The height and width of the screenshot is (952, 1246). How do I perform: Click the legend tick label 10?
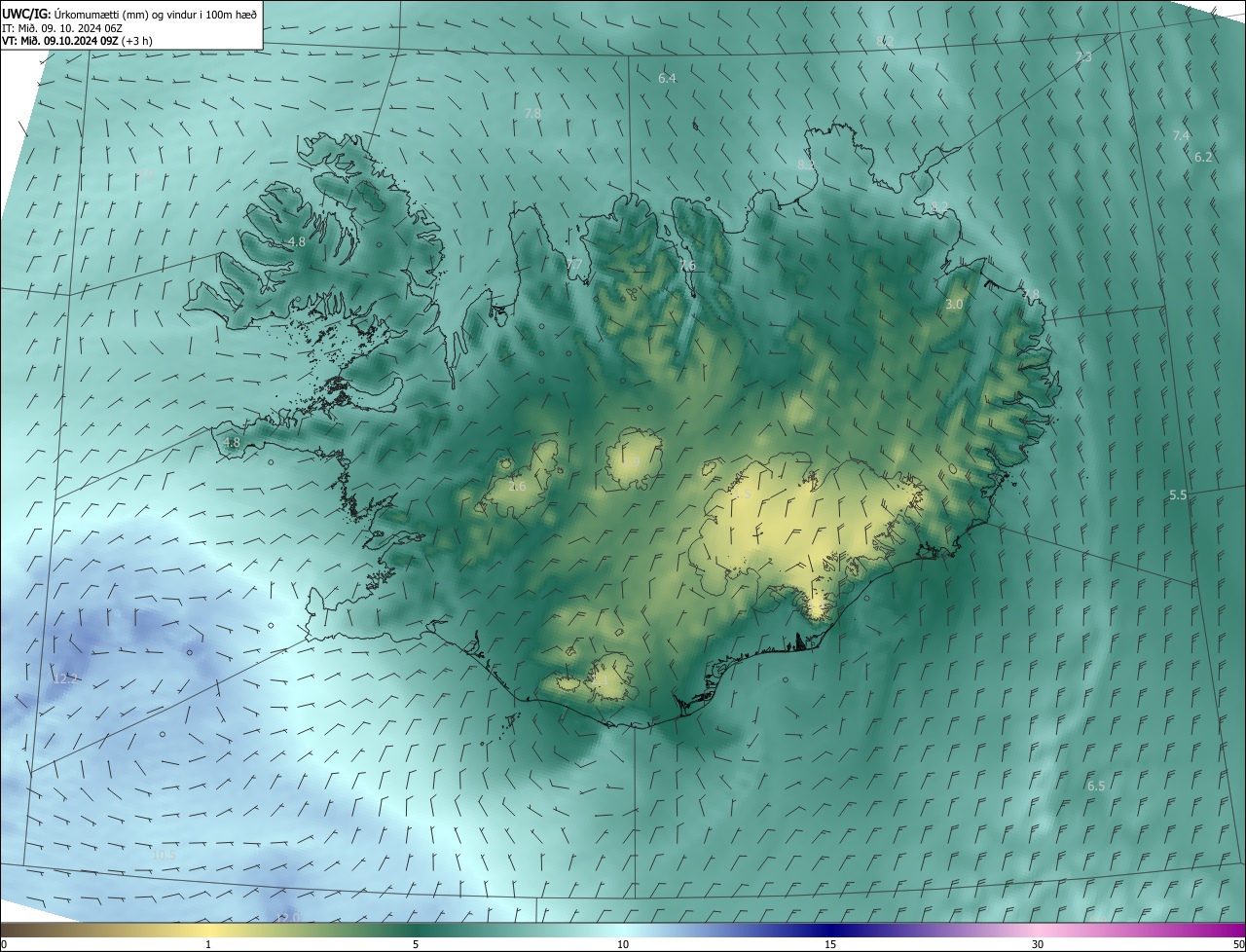[623, 944]
